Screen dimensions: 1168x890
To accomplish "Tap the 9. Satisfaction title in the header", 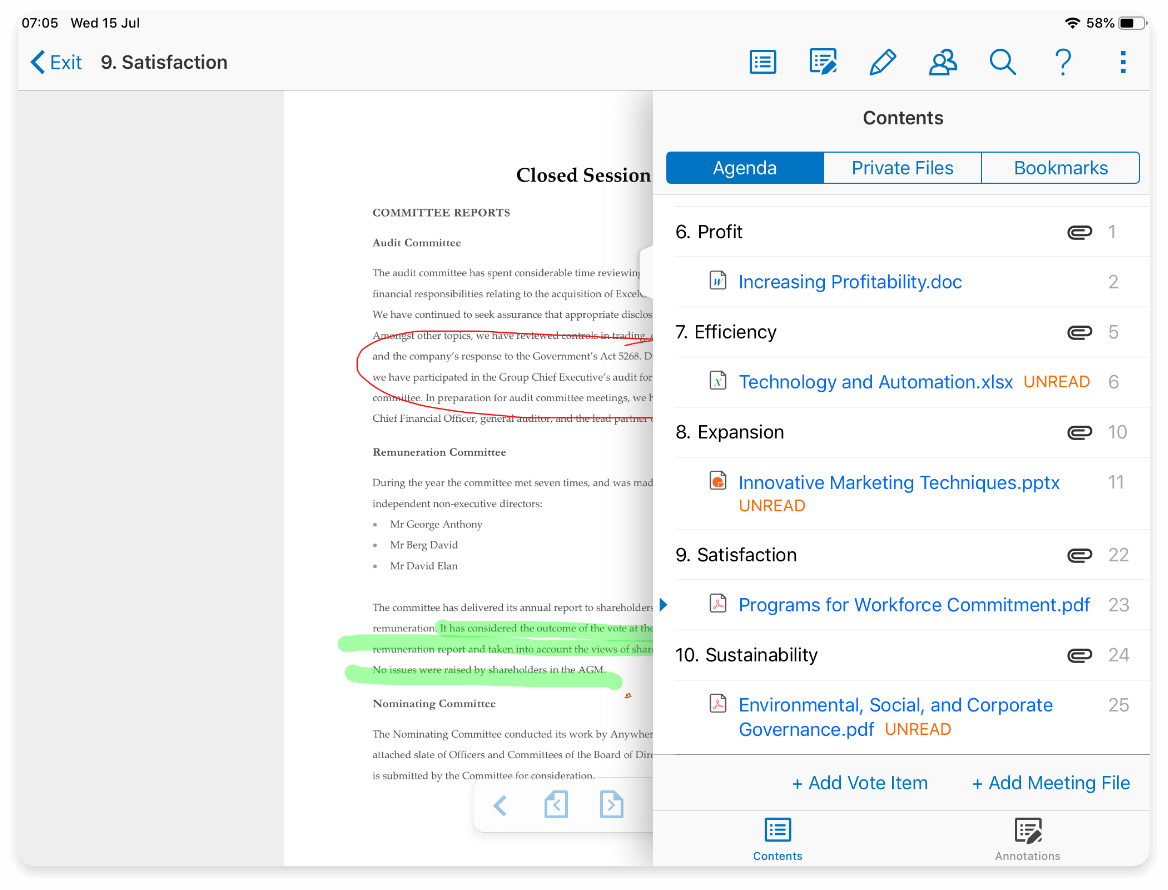I will tap(164, 63).
